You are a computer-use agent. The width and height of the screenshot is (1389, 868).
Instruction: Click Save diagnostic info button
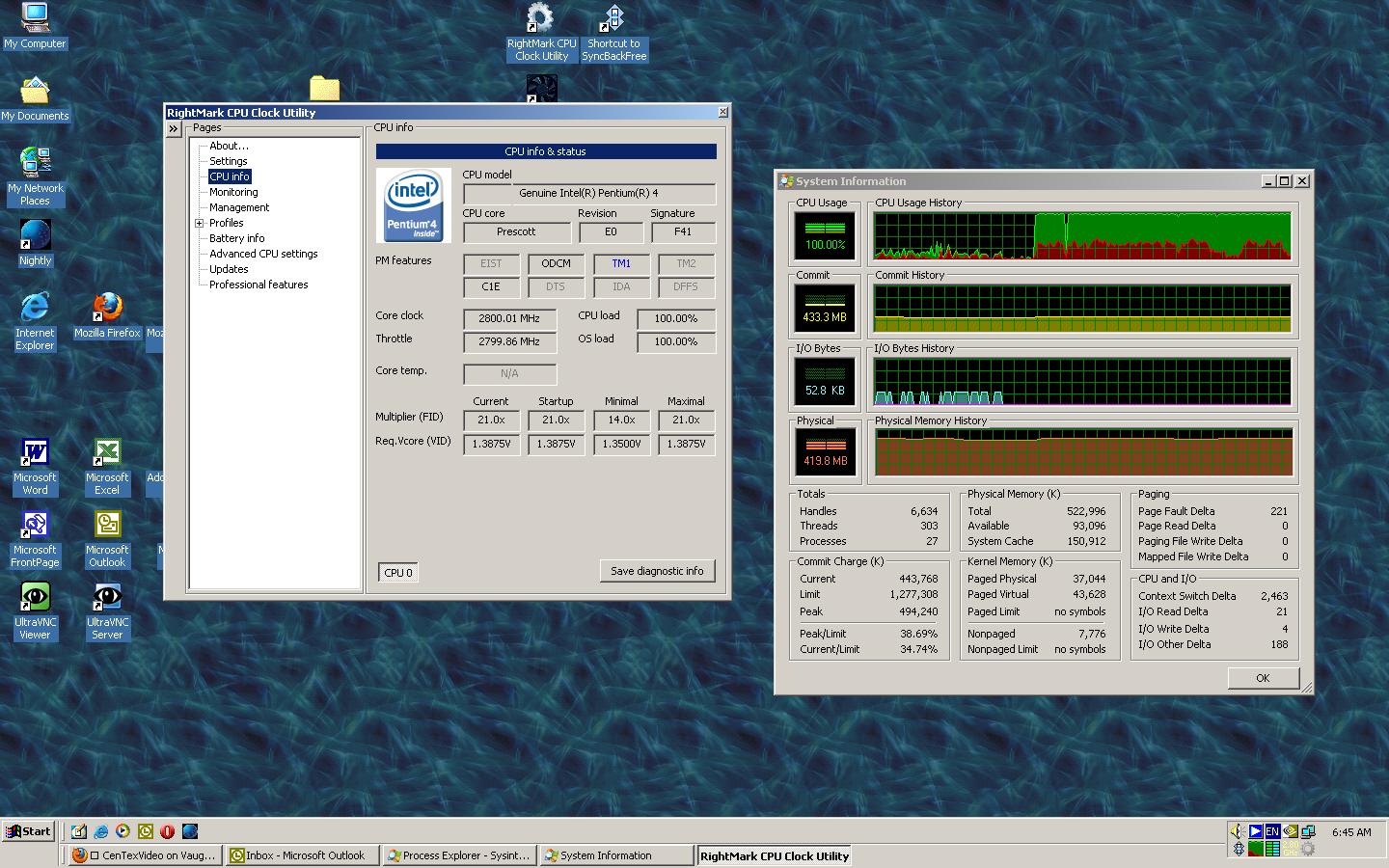click(657, 571)
